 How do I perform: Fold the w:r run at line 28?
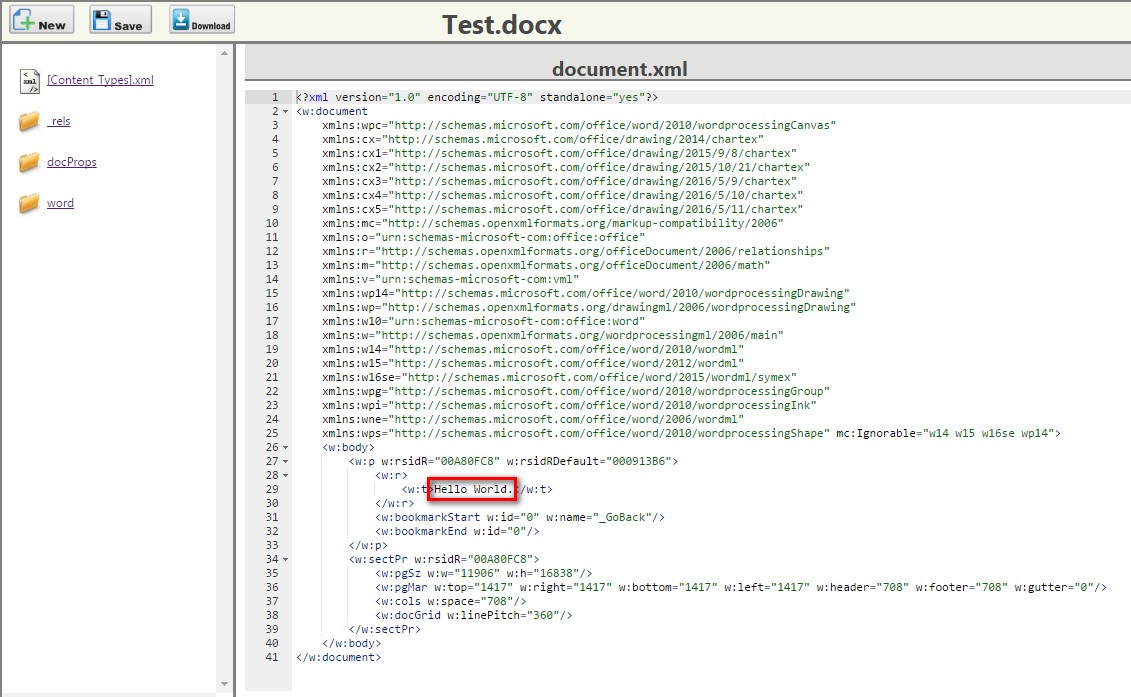tap(286, 475)
